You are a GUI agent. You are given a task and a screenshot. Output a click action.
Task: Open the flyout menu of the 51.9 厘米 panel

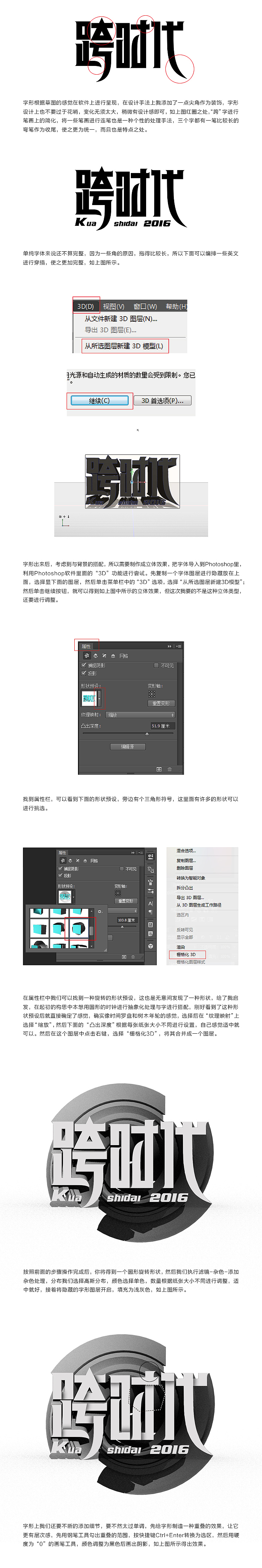click(x=179, y=647)
